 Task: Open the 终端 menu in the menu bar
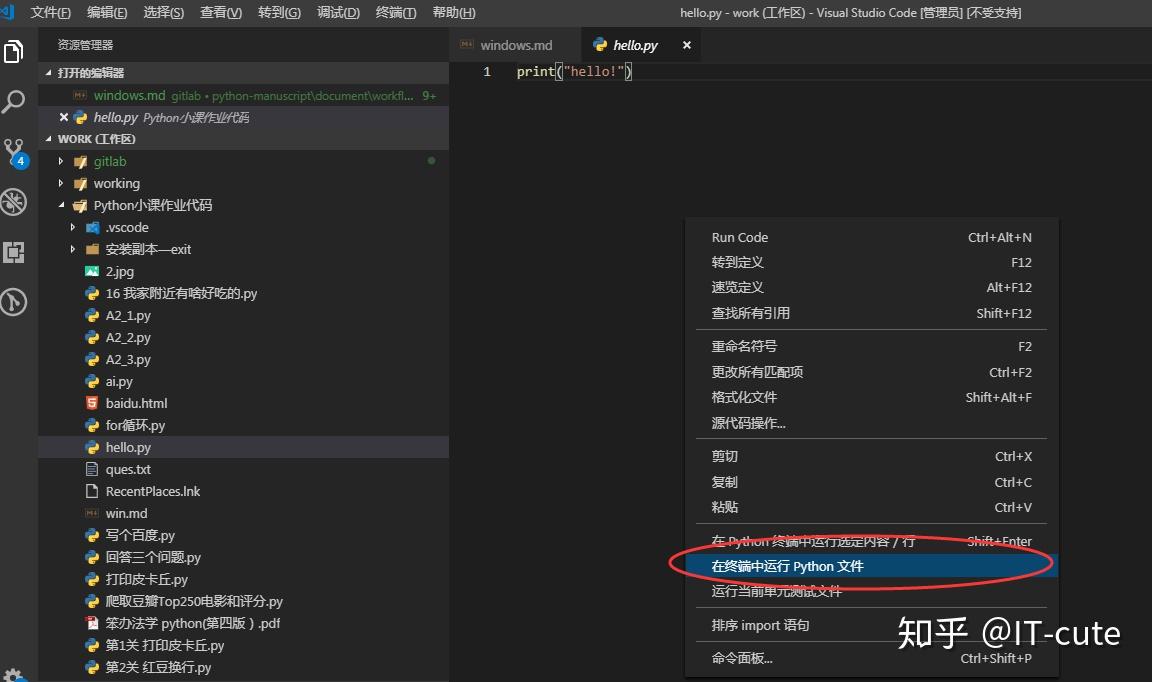pyautogui.click(x=396, y=13)
